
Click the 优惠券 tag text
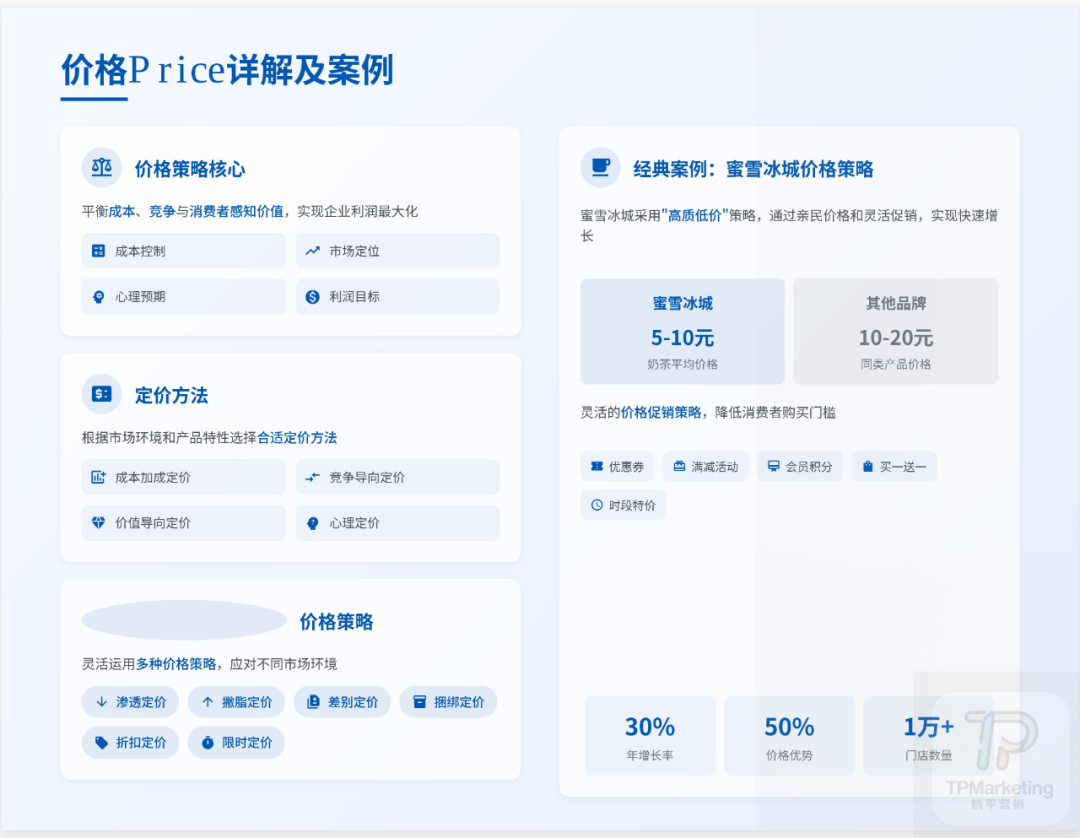coord(626,467)
